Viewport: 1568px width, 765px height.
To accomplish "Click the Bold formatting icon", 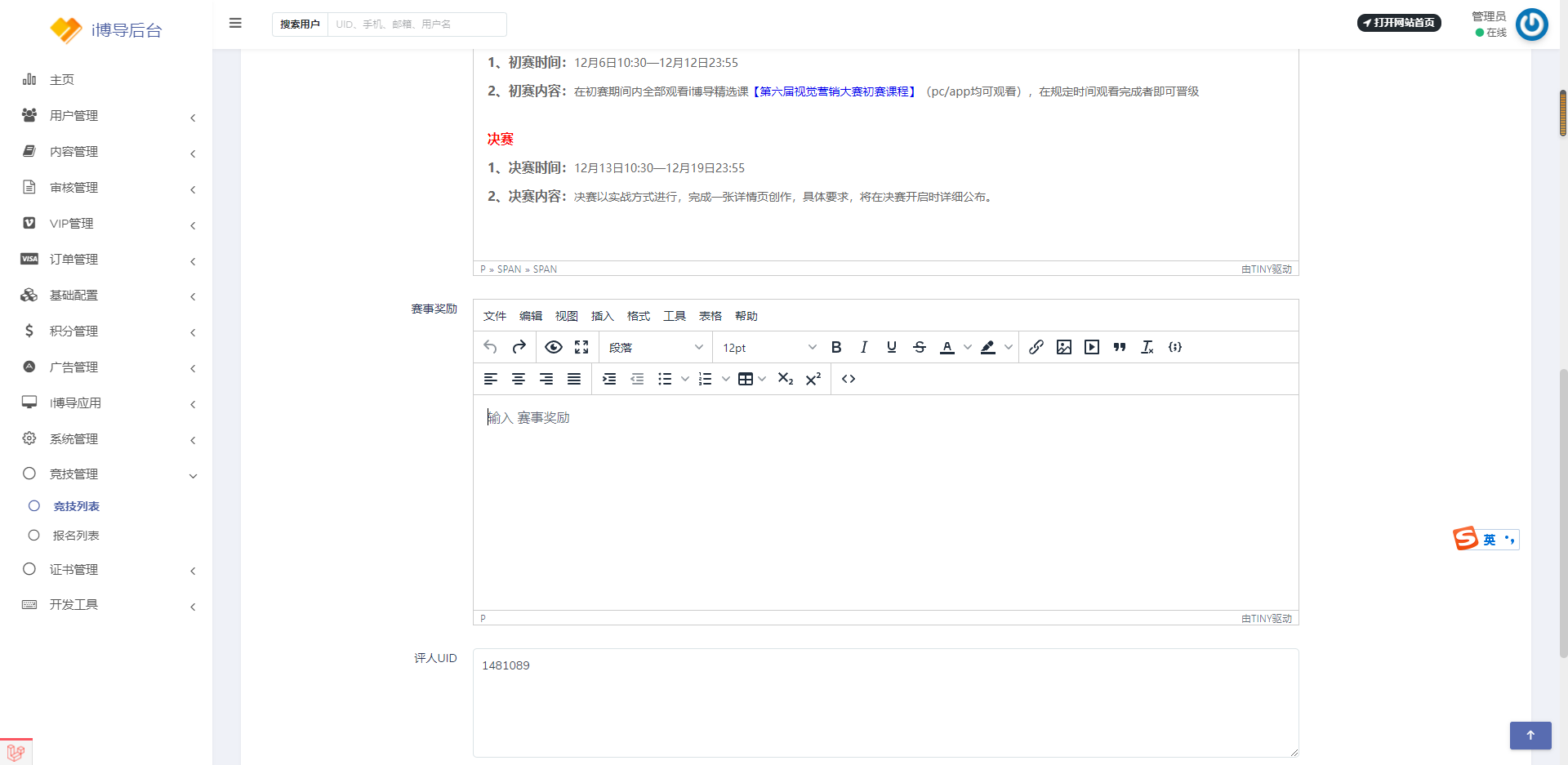I will tap(836, 347).
